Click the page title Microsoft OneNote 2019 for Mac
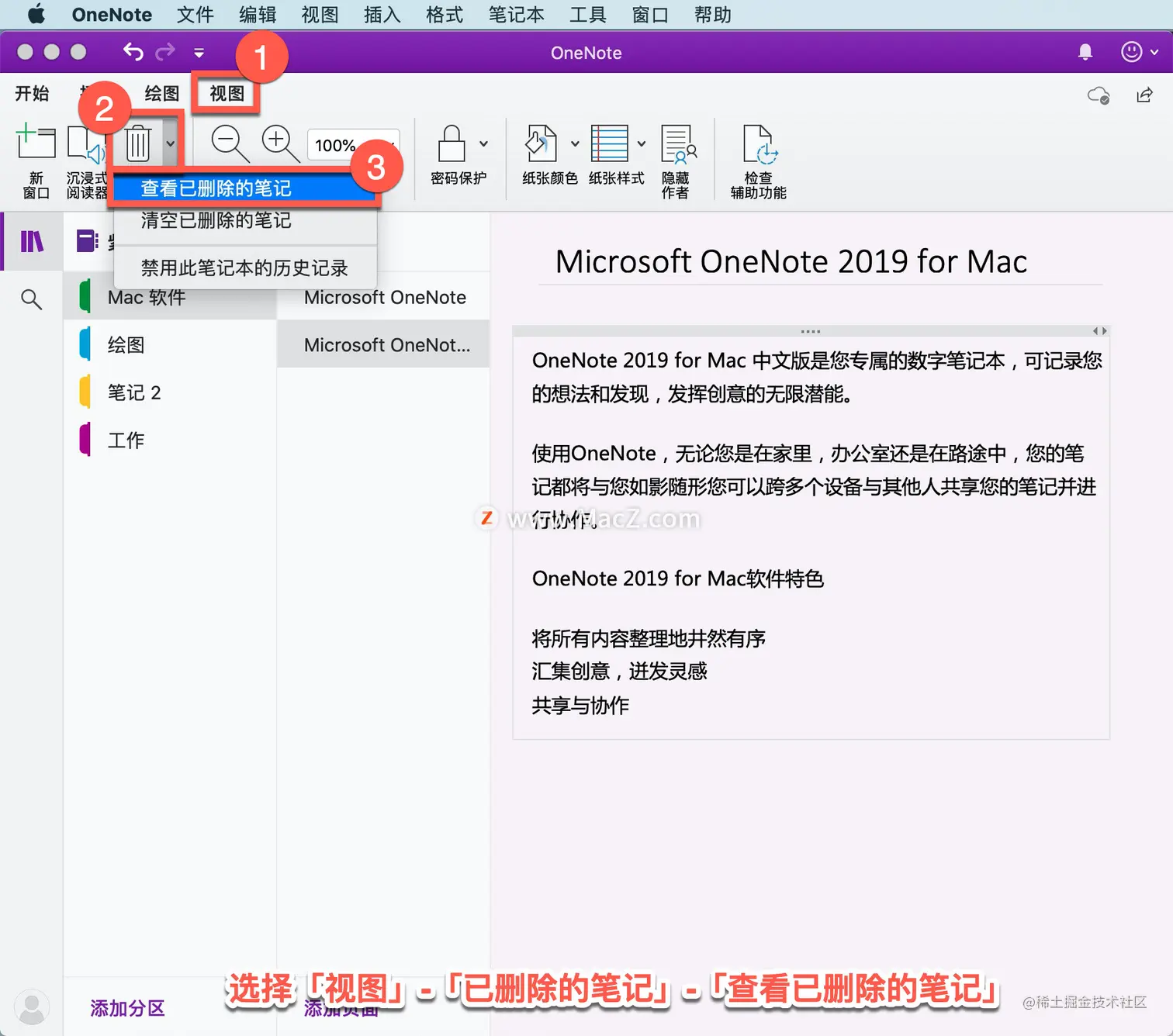Viewport: 1173px width, 1036px height. [791, 262]
